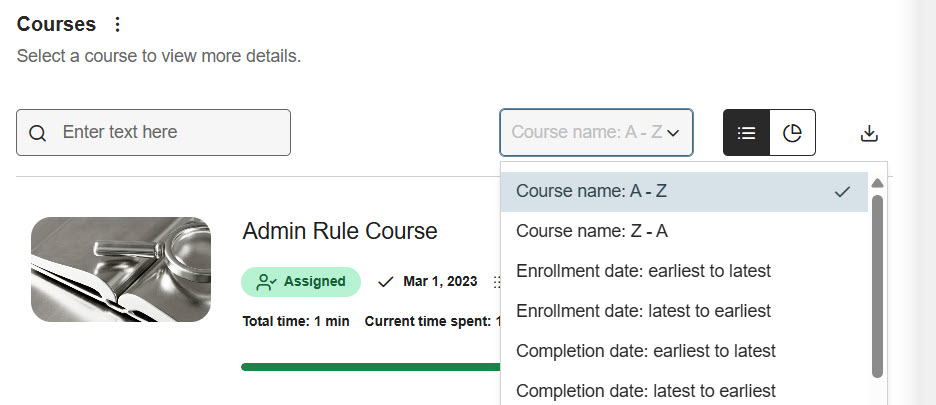
Task: Sort by Enrollment date: latest to earliest
Action: (643, 311)
